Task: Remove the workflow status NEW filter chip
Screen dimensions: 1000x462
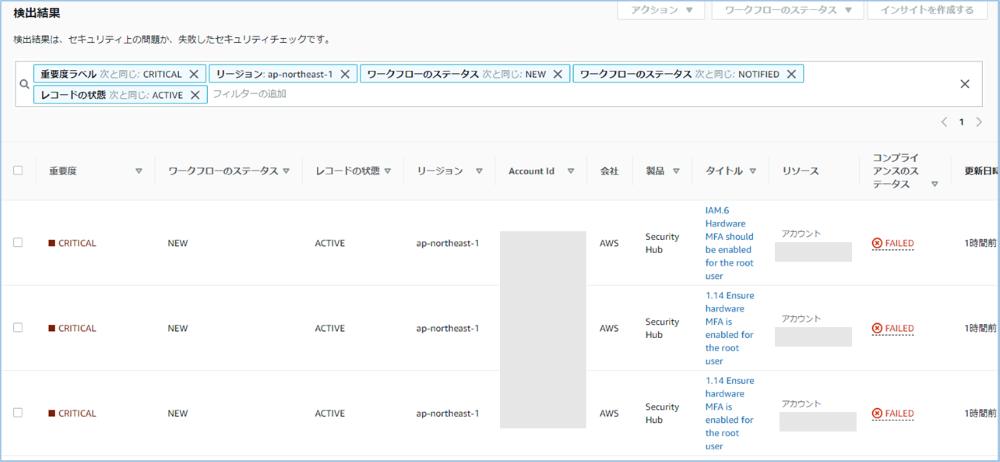Action: (558, 74)
